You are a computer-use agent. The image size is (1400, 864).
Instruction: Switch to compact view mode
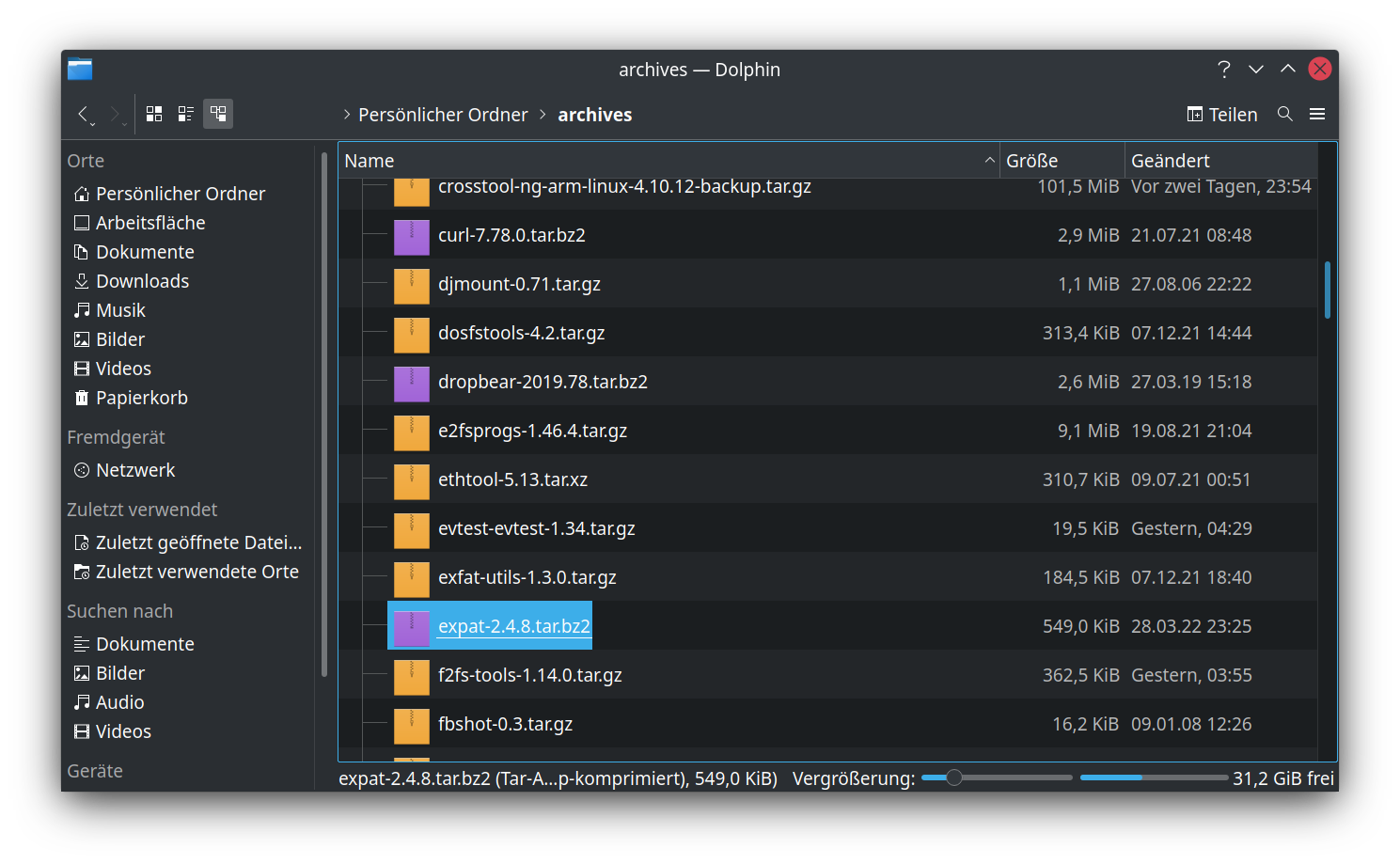point(186,114)
